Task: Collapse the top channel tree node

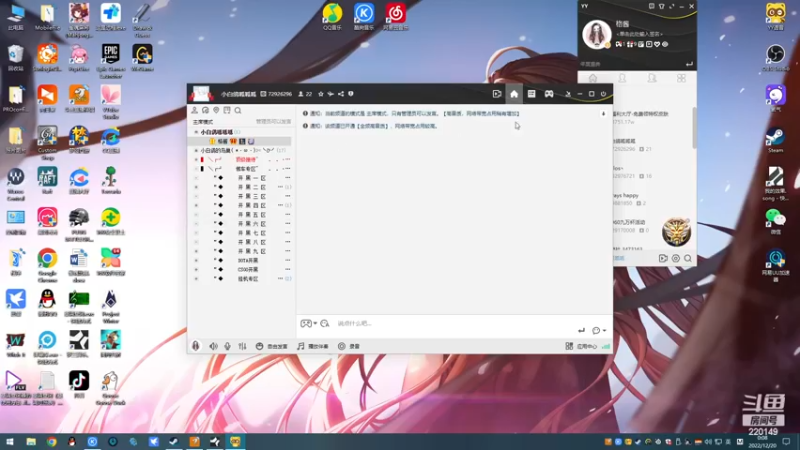Action: click(x=196, y=132)
